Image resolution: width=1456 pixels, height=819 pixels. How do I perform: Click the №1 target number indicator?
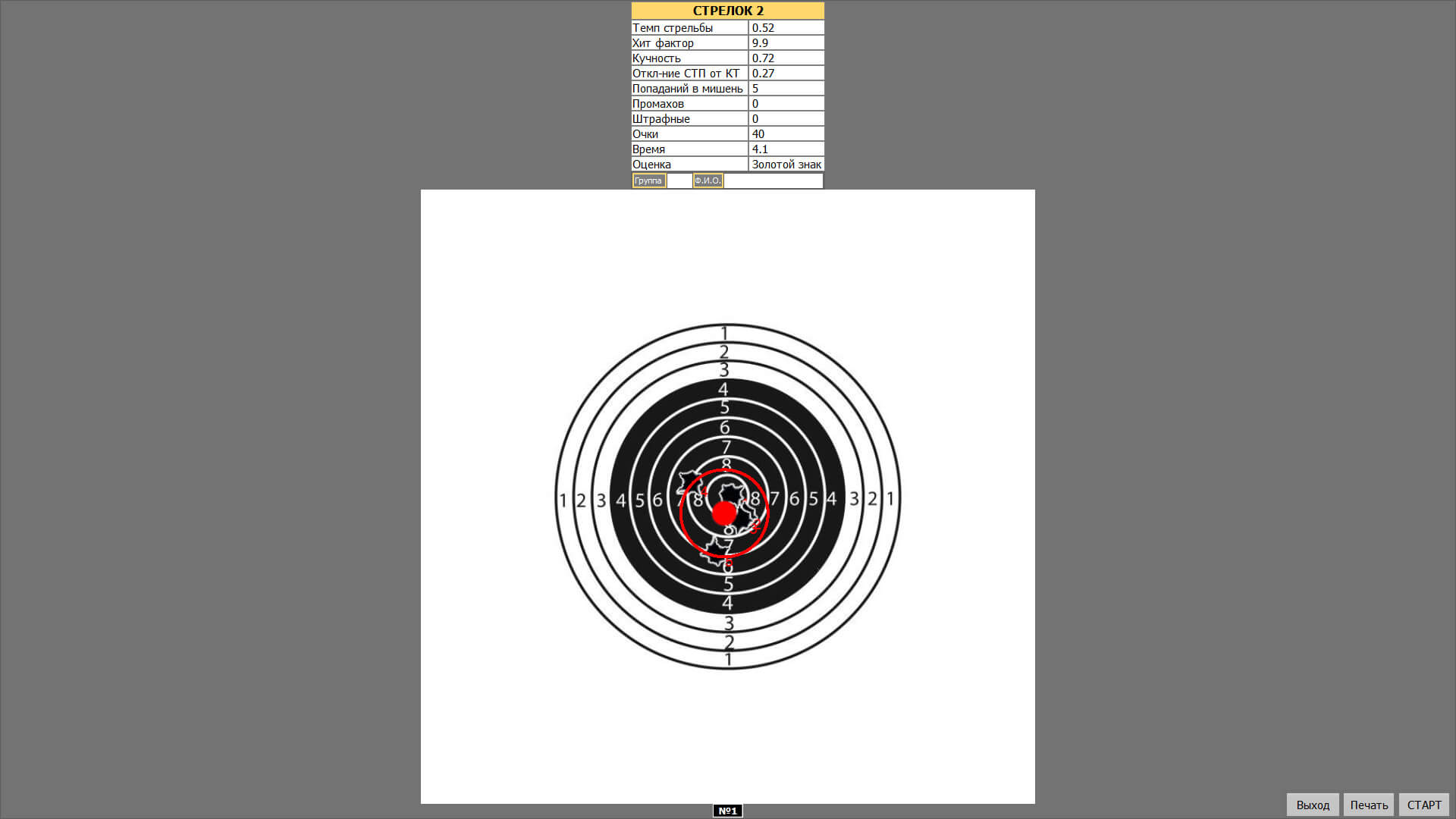[728, 811]
